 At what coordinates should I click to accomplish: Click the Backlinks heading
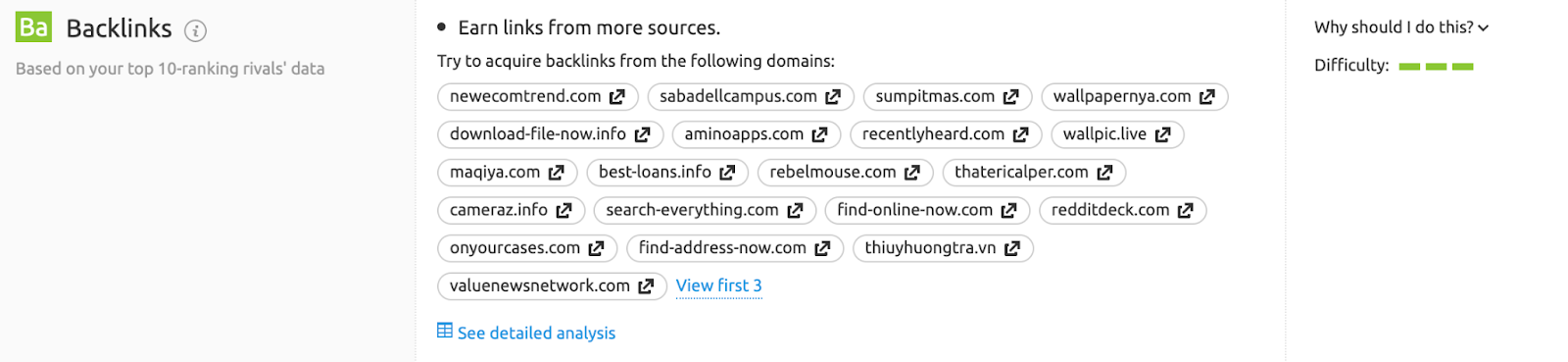pyautogui.click(x=119, y=28)
